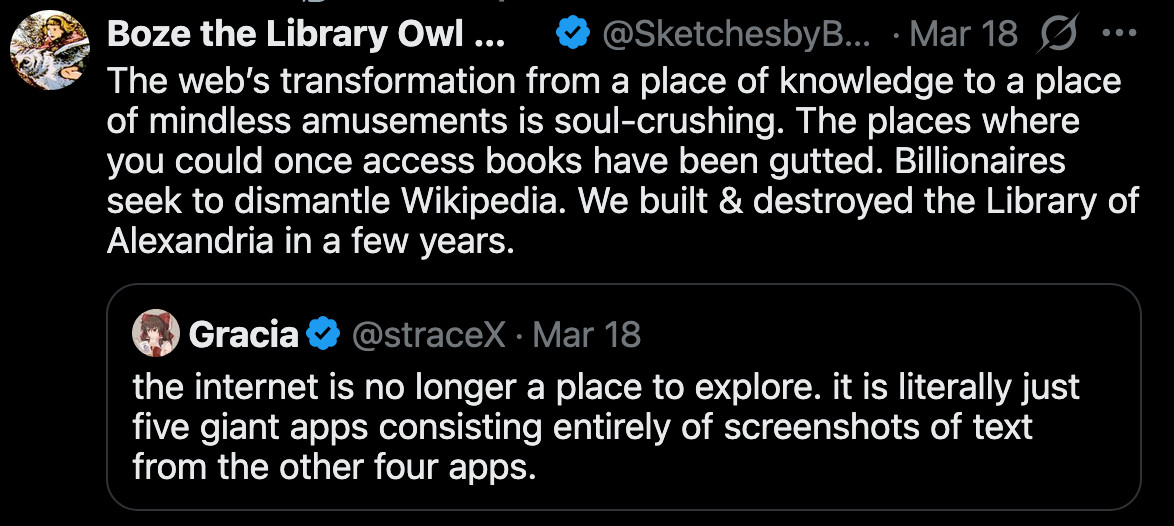Visit the Boze the Library Owl display name
1174x526 pixels.
[306, 34]
